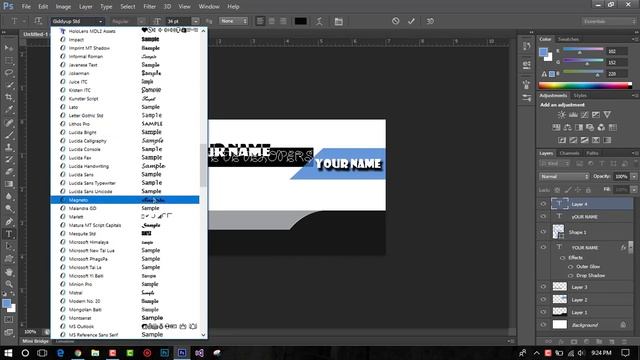Open the anti-aliasing dropdown set to None
Viewport: 640px width, 360px height.
coord(233,21)
